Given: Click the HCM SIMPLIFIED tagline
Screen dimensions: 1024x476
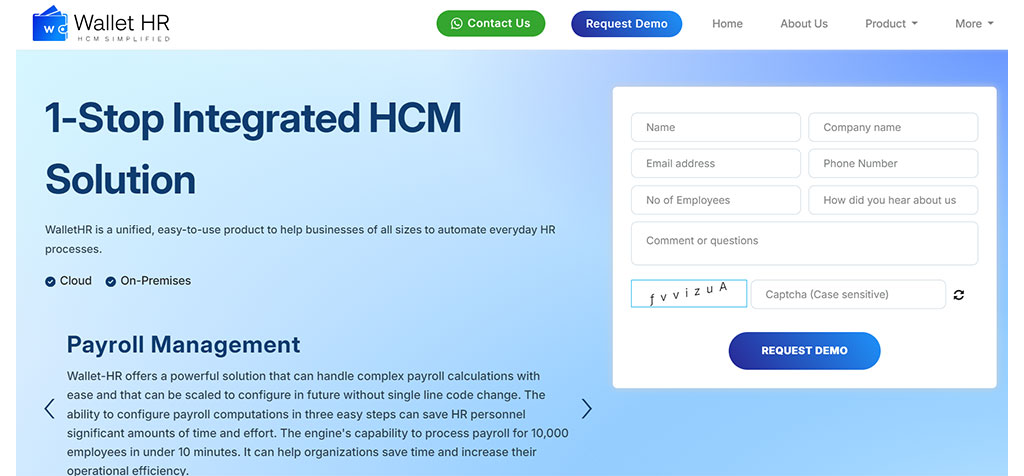Looking at the screenshot, I should tap(123, 39).
